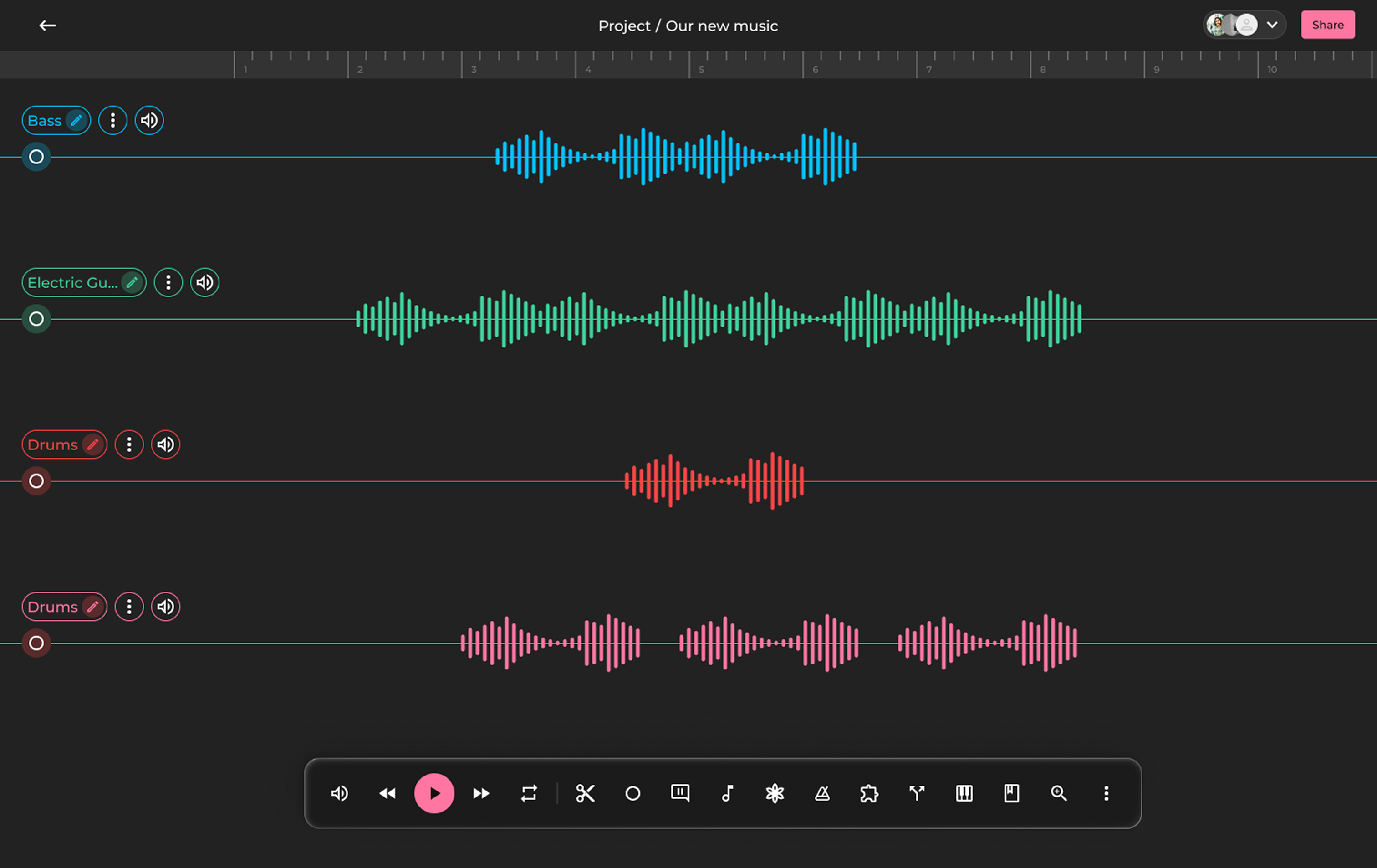1377x868 pixels.
Task: Click the bookmark icon in toolbar
Action: point(1011,793)
